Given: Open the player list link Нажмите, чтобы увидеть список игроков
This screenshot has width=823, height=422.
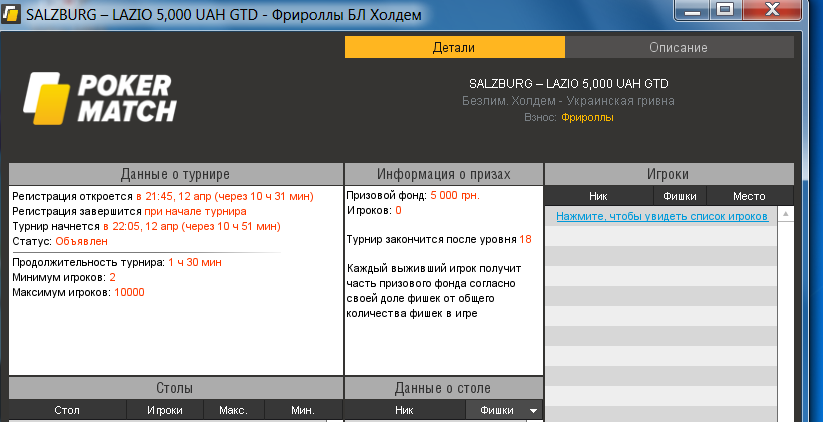Looking at the screenshot, I should (662, 216).
